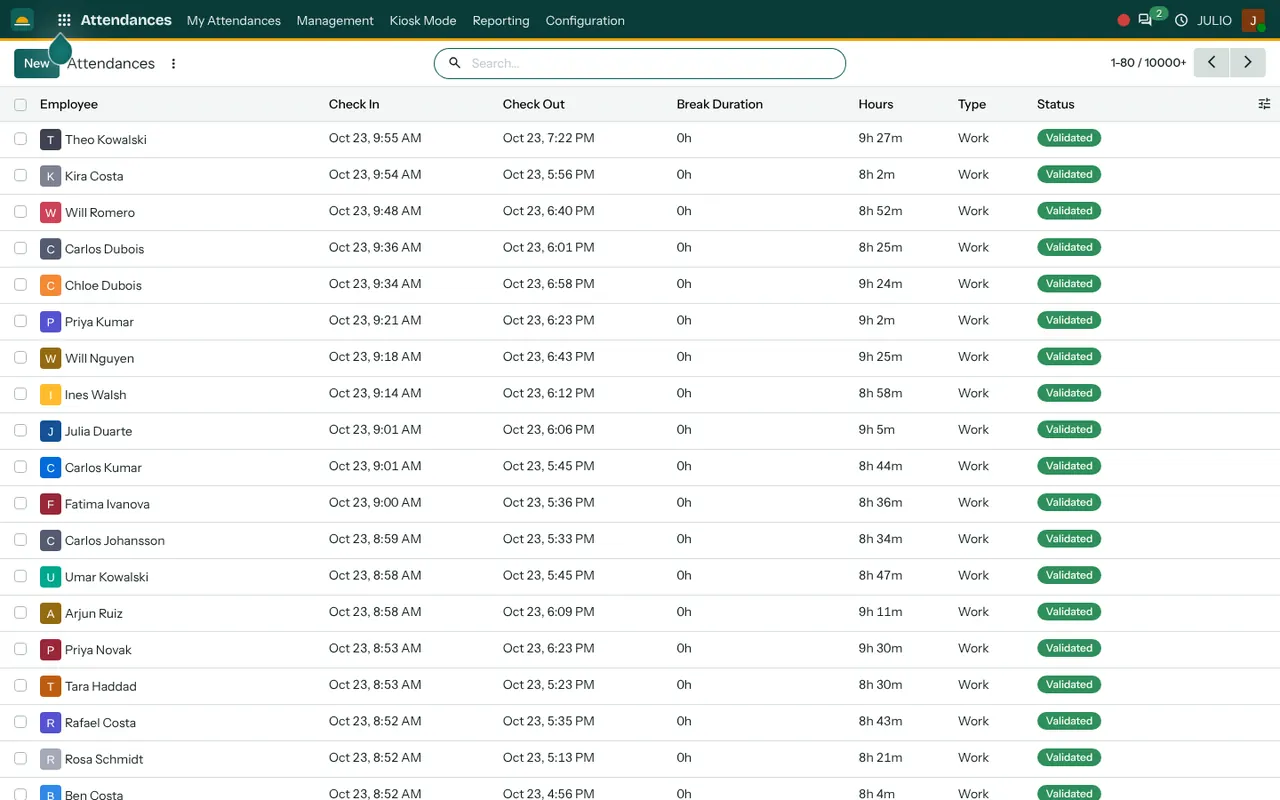The height and width of the screenshot is (800, 1280).
Task: Click the 1-80 / 10000+ pager counter
Action: (x=1148, y=63)
